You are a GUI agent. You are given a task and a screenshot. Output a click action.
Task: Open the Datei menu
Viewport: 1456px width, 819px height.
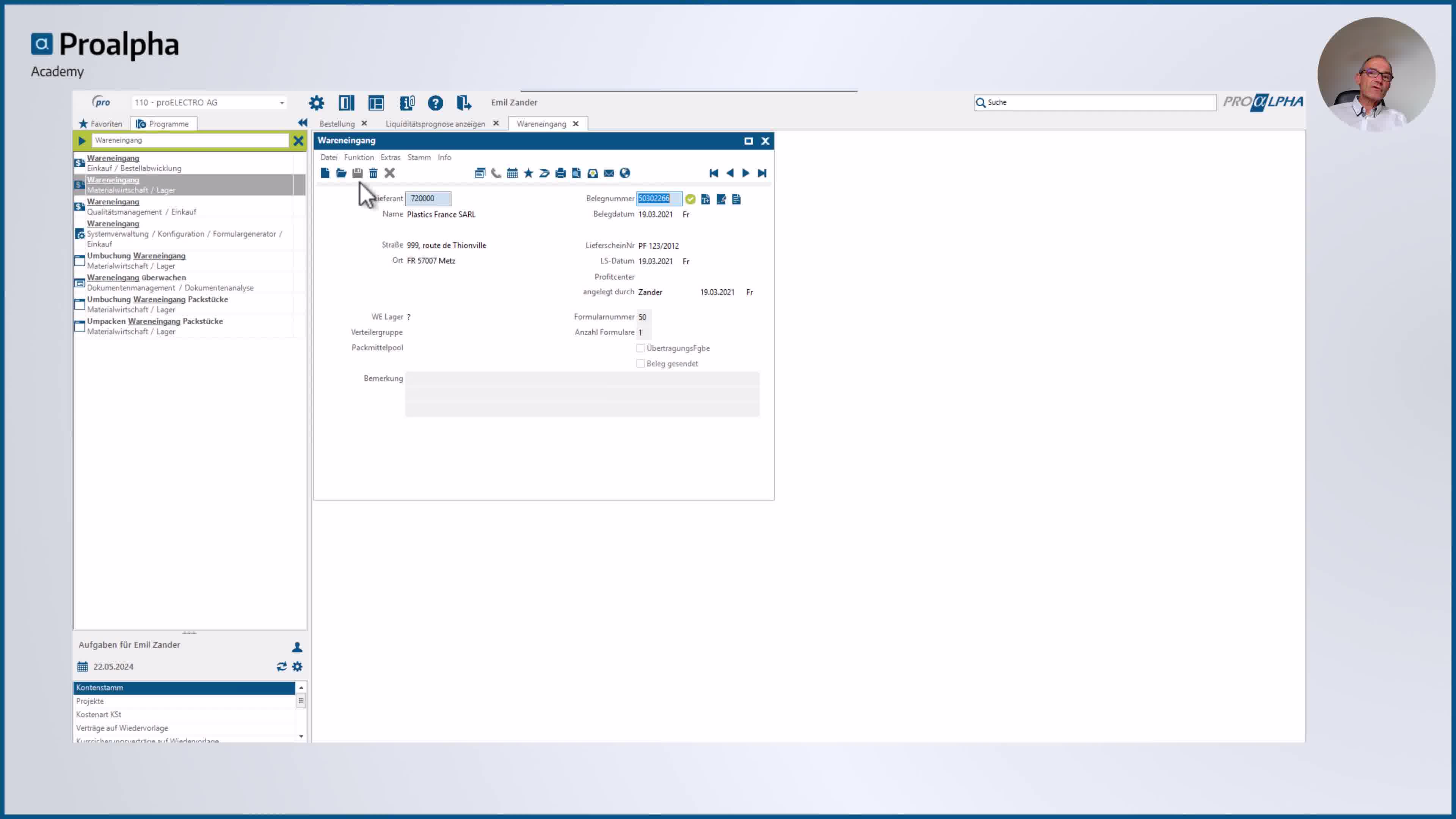[x=328, y=157]
